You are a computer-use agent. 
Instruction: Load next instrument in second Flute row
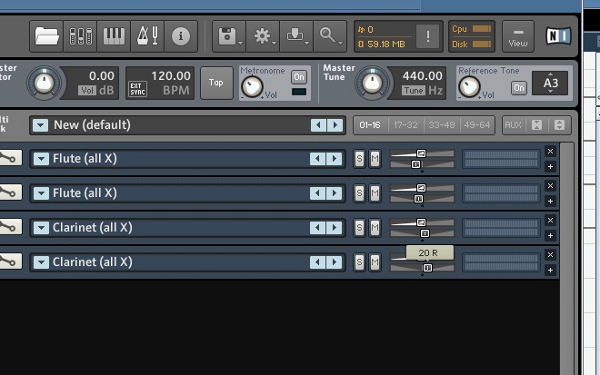coord(334,193)
